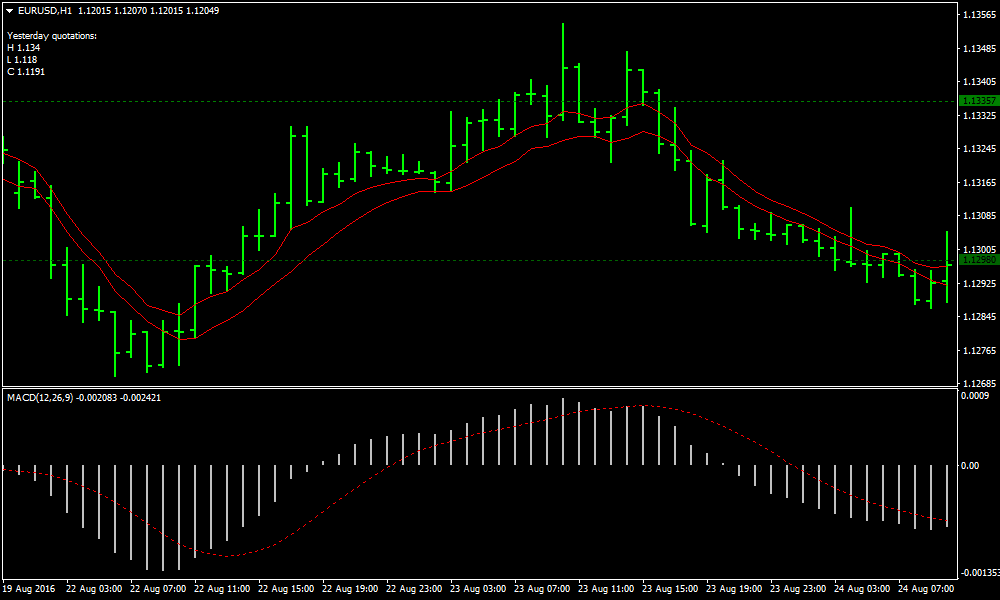Click the L 1.118 yesterday low text
Viewport: 1000px width, 600px height.
pyautogui.click(x=23, y=60)
